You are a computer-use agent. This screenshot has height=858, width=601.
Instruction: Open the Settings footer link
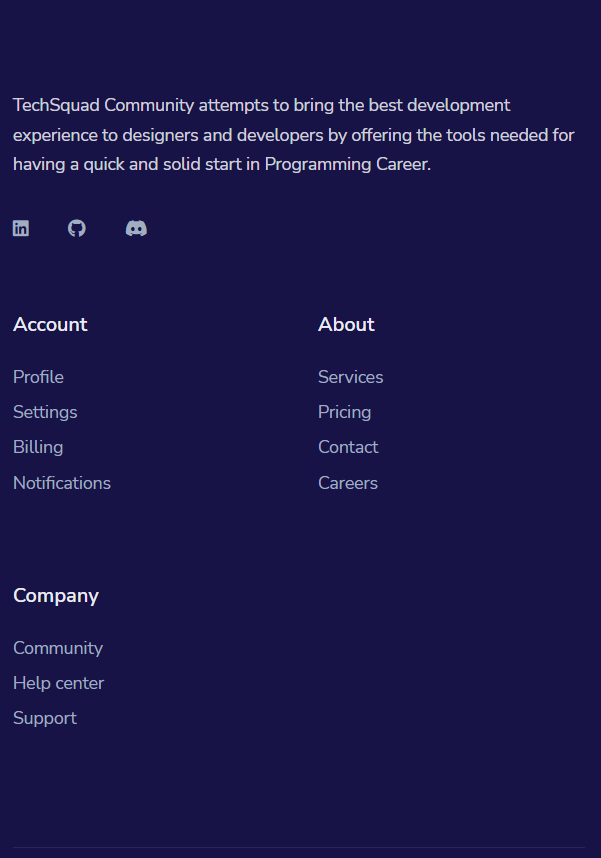(45, 413)
